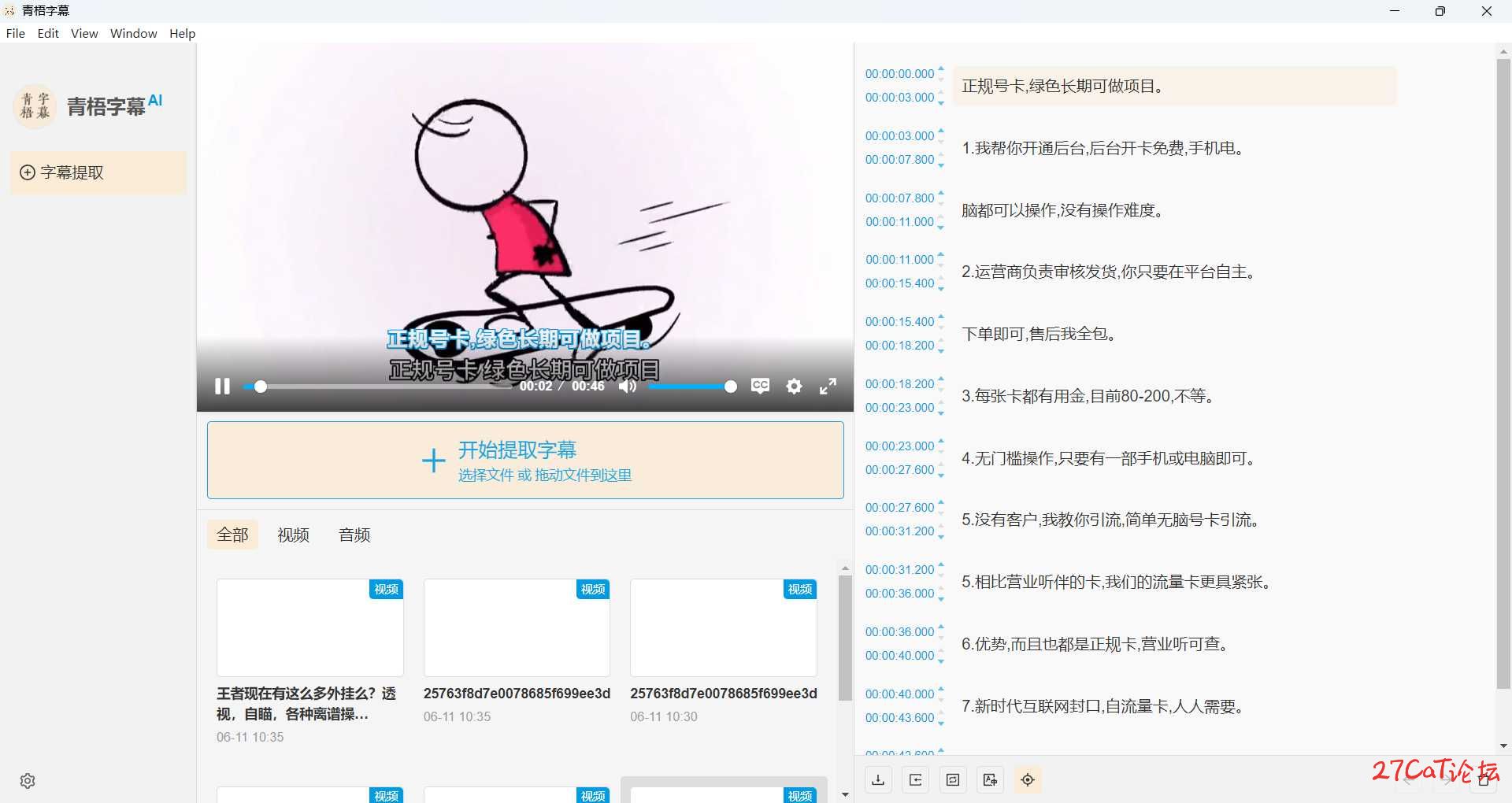Switch to the 音频 filter tab
Screen dimensions: 1512x803
point(354,535)
